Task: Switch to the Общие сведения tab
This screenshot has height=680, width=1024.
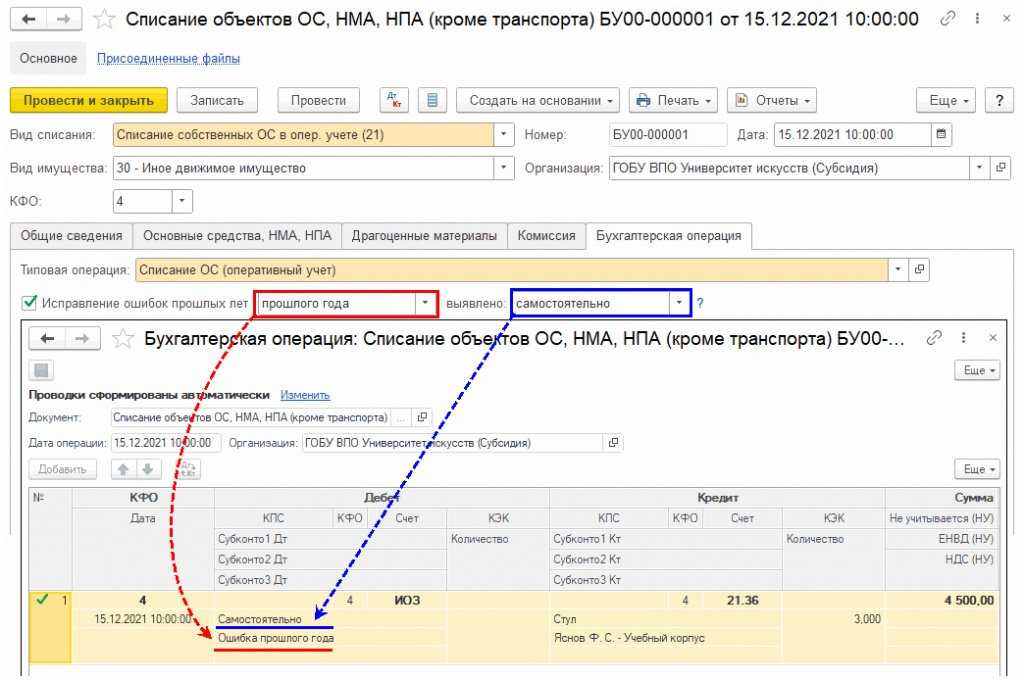Action: point(71,236)
